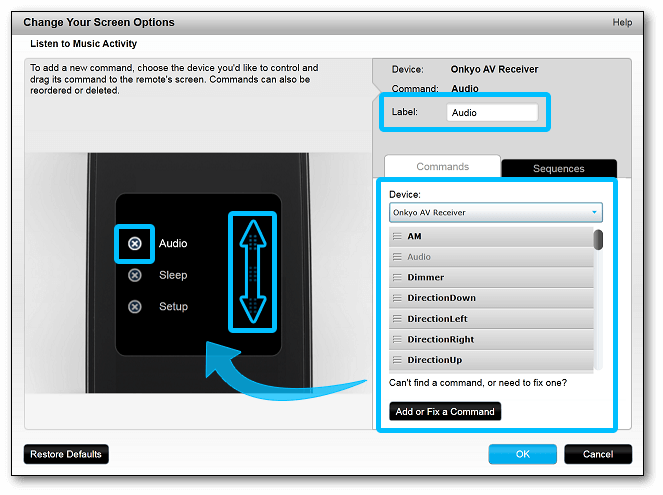Select the greyed Audio command row

[x=491, y=257]
